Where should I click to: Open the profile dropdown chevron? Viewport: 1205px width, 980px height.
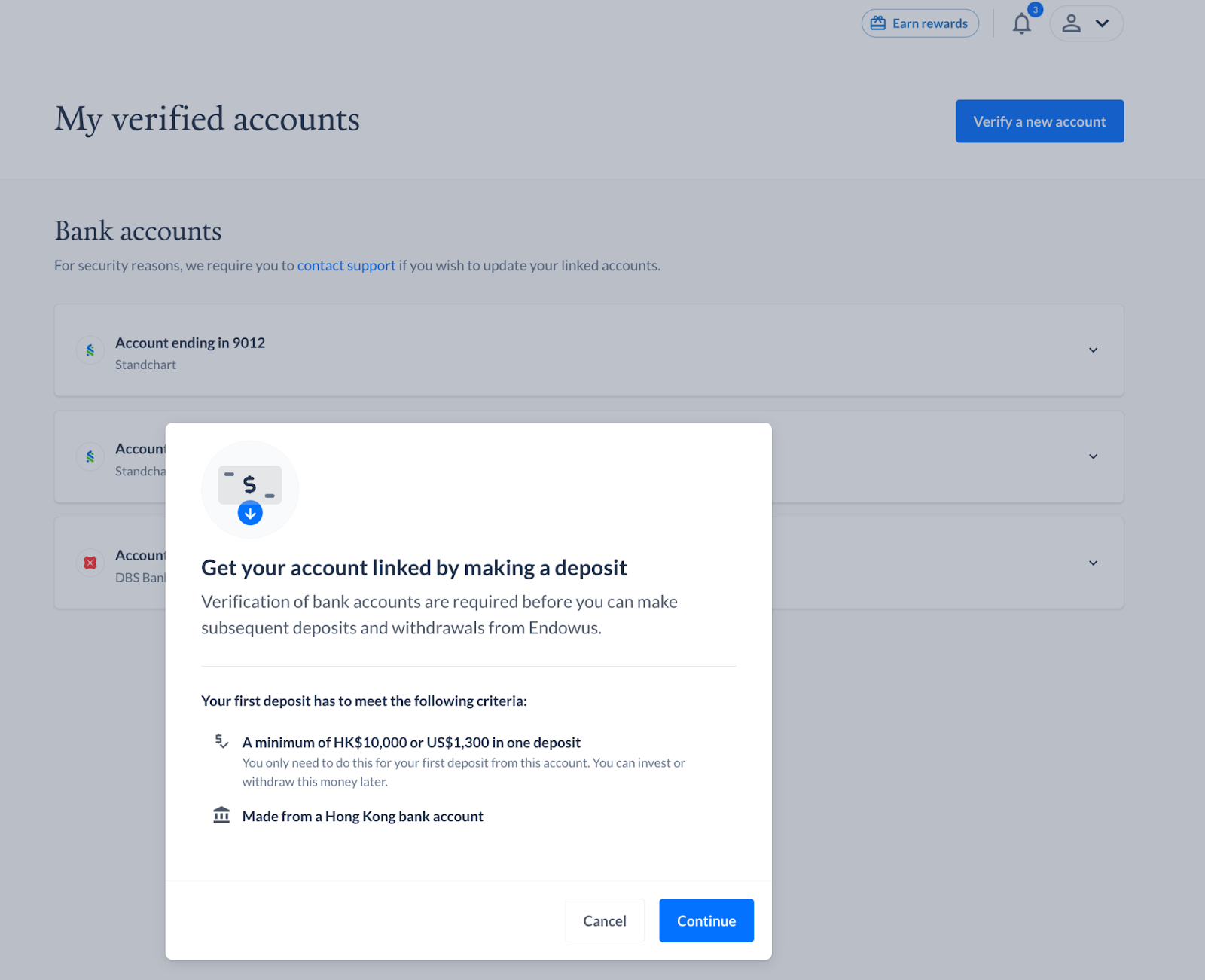[1102, 23]
